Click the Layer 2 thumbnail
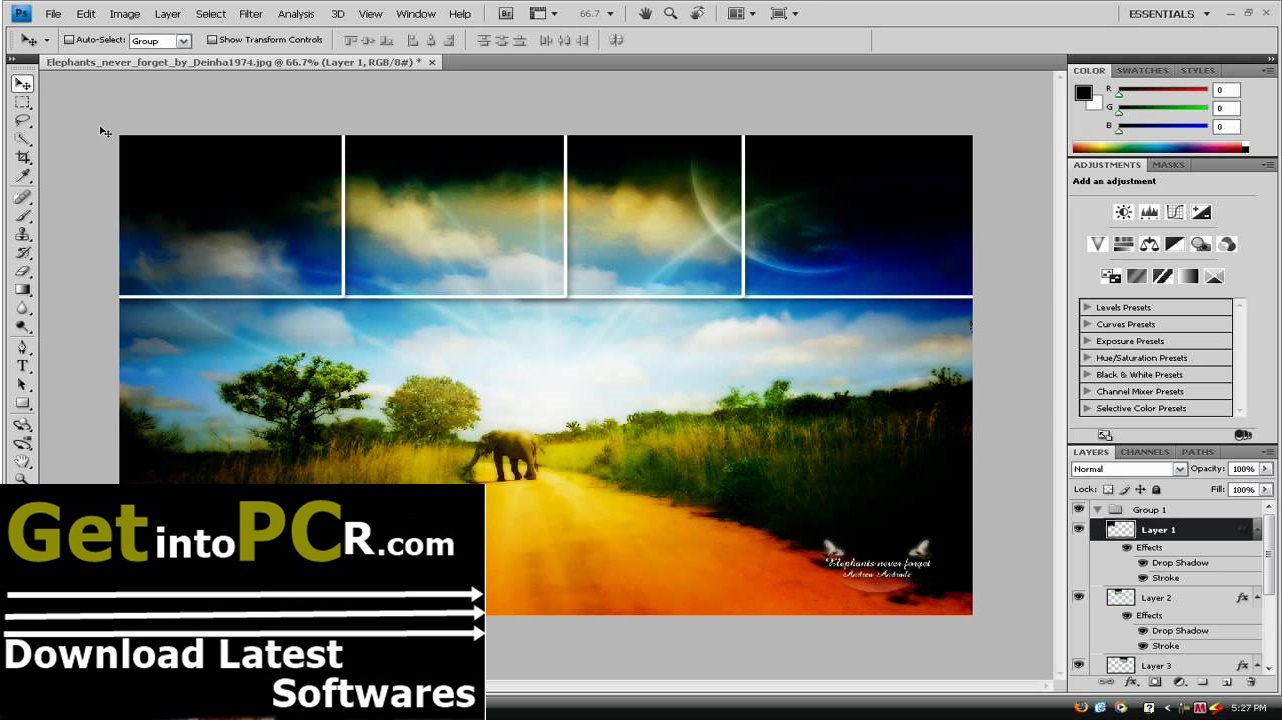 (x=1121, y=597)
